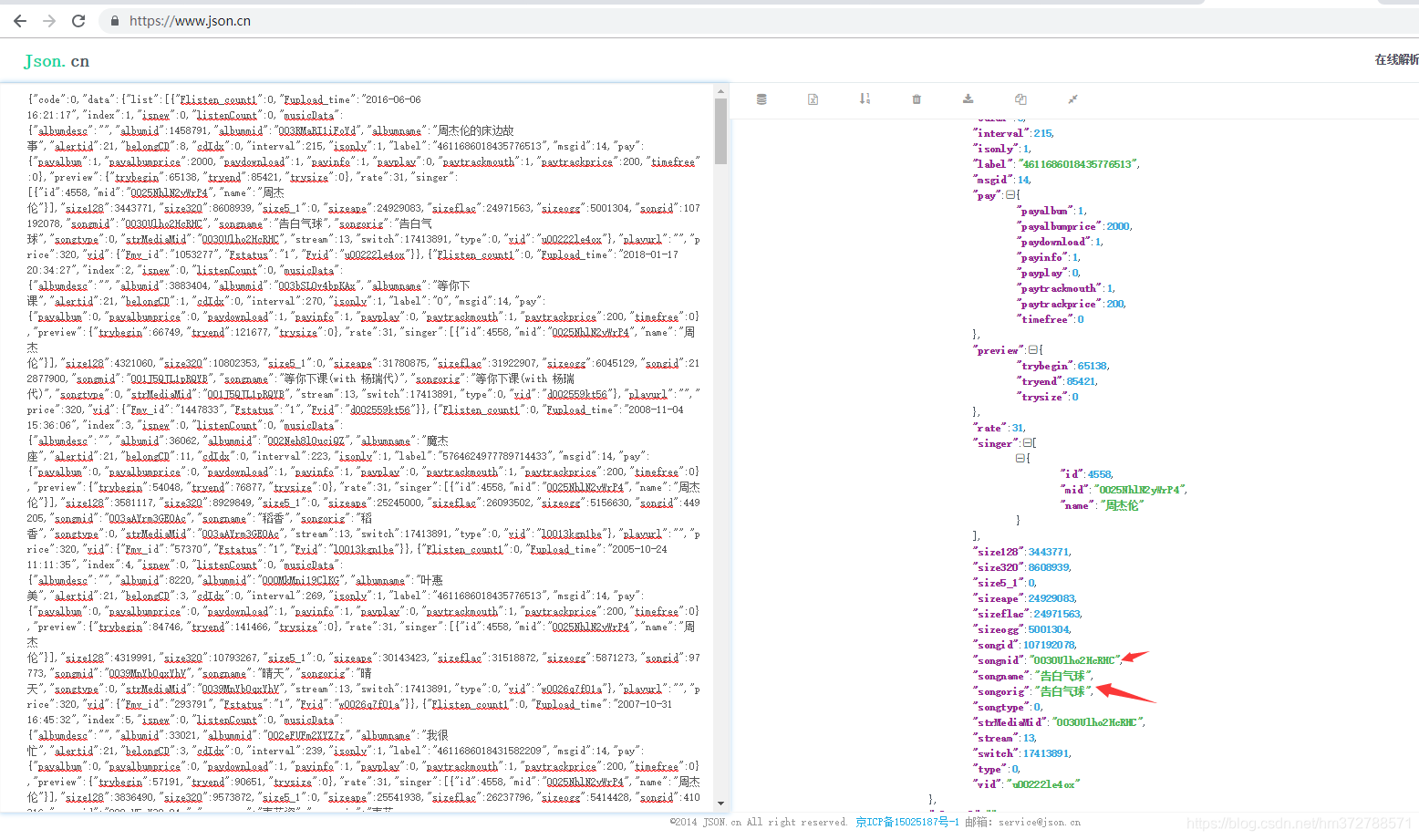Click the "isonly" key in the formatted output
This screenshot has width=1419, height=840.
pyautogui.click(x=995, y=149)
